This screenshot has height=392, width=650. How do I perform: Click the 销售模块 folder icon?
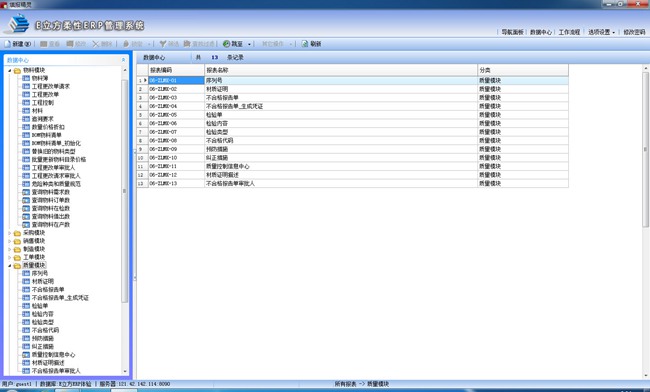click(x=17, y=241)
